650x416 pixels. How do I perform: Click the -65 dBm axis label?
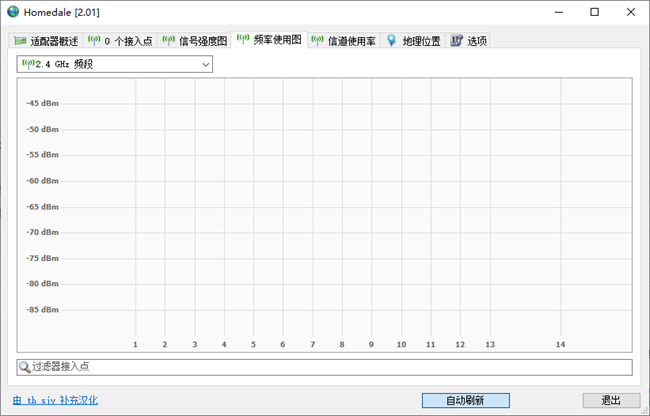pos(42,207)
